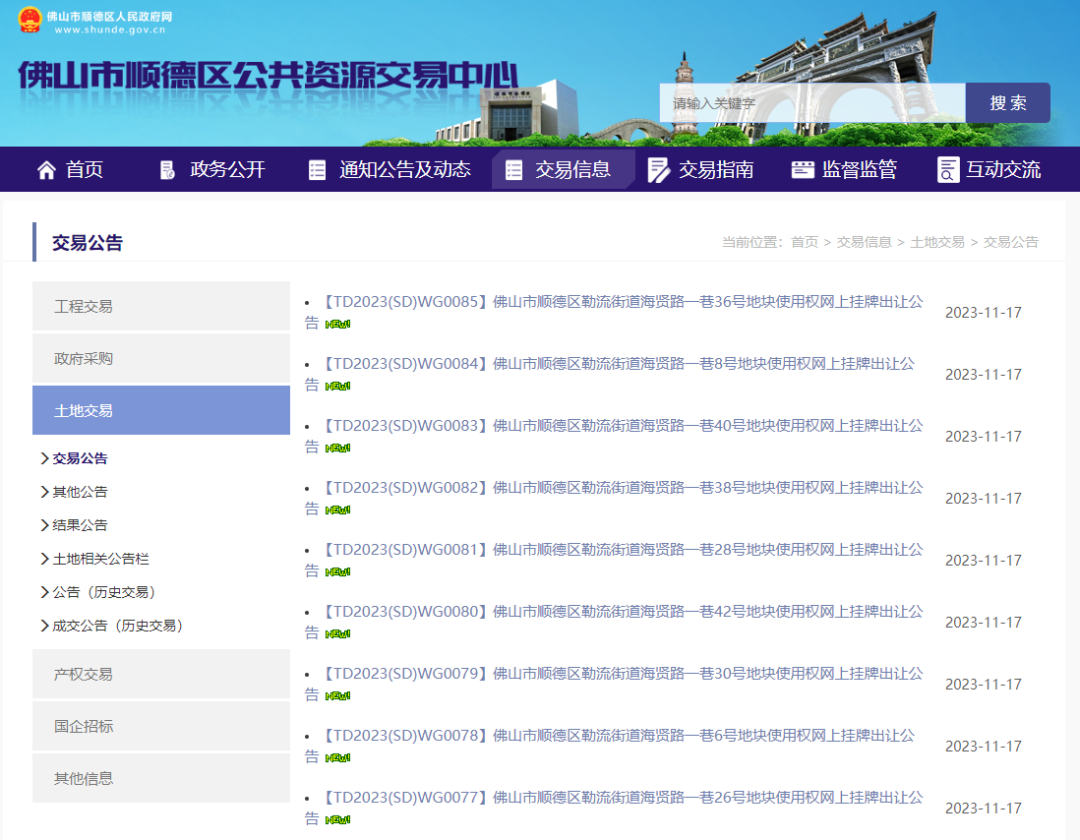Click the card icon beside 监督监管
This screenshot has width=1080, height=840.
[x=802, y=169]
